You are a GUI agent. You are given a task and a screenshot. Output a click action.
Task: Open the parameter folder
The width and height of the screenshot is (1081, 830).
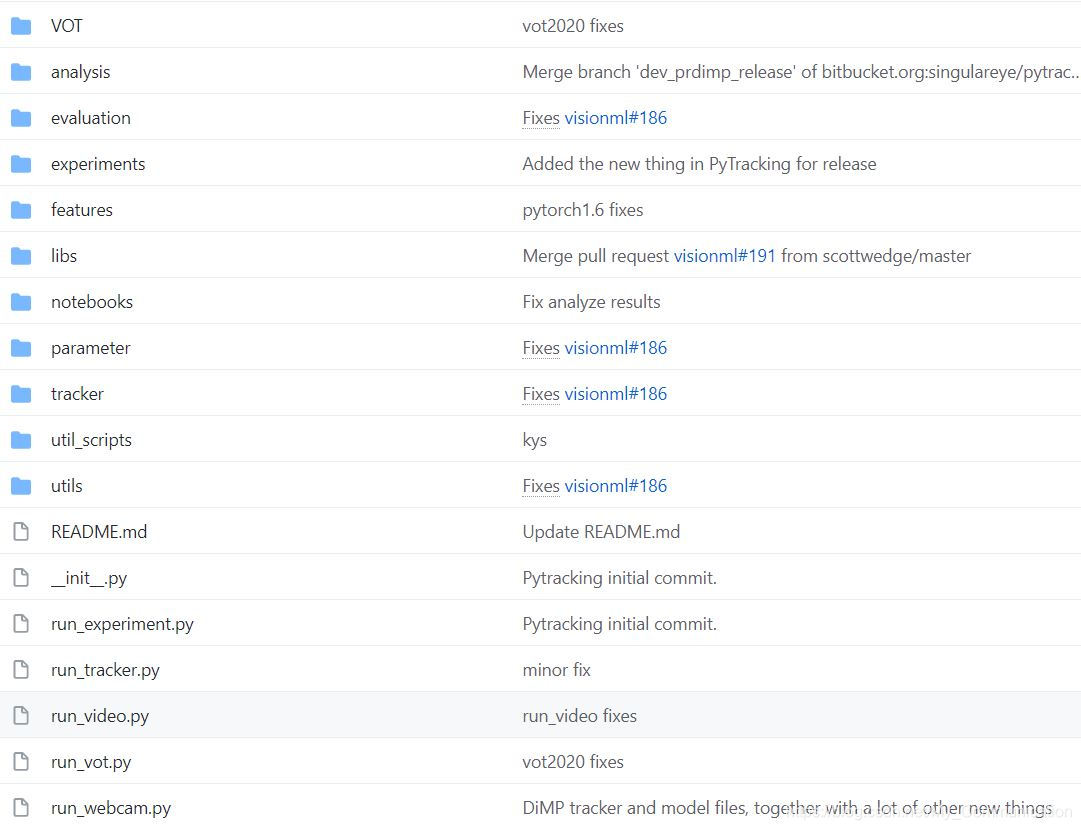[90, 347]
